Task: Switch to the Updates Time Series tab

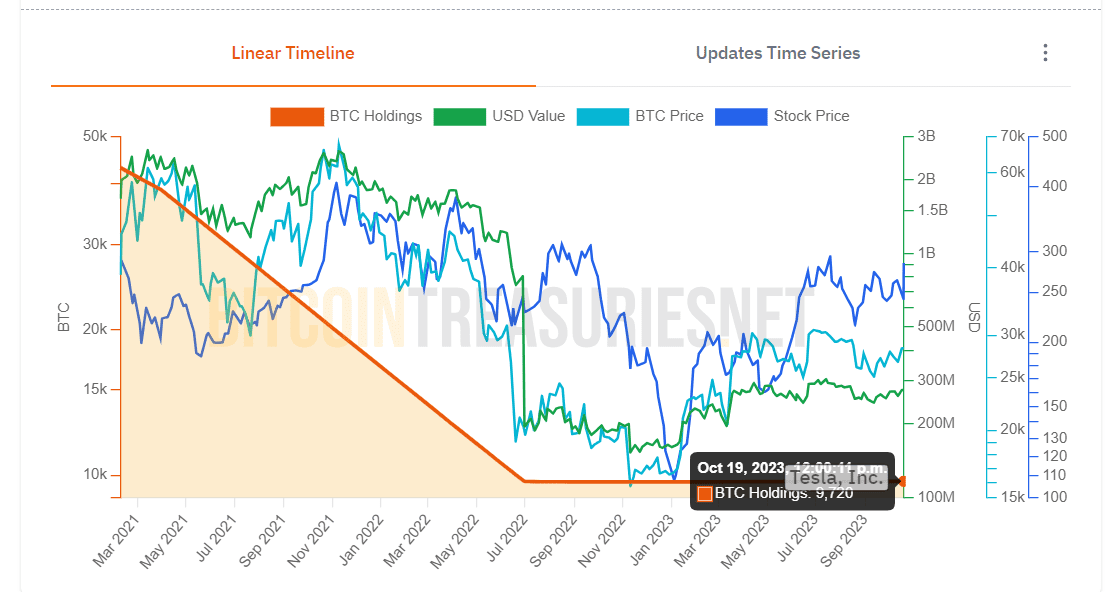Action: pos(778,53)
